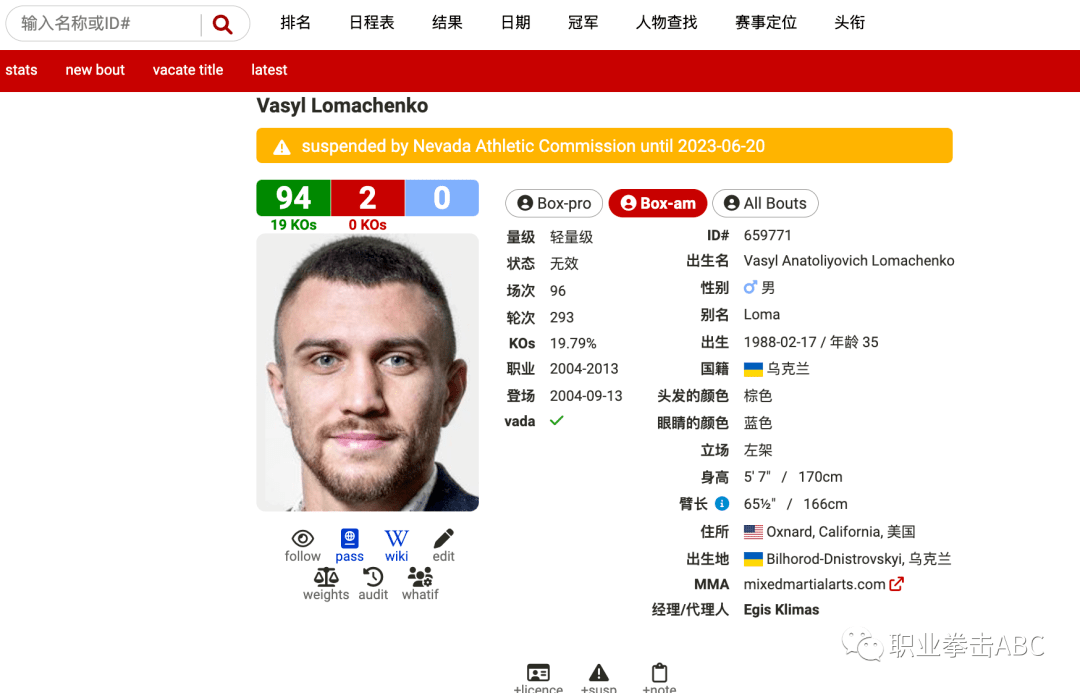Open the stats tab in red bar
Screen dimensions: 1080x693
click(21, 70)
